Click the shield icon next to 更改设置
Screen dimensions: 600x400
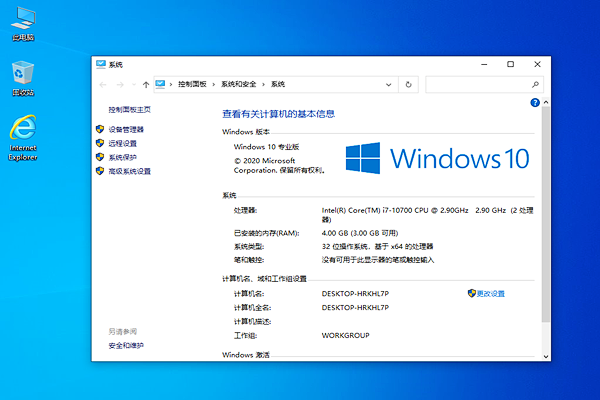pos(471,293)
